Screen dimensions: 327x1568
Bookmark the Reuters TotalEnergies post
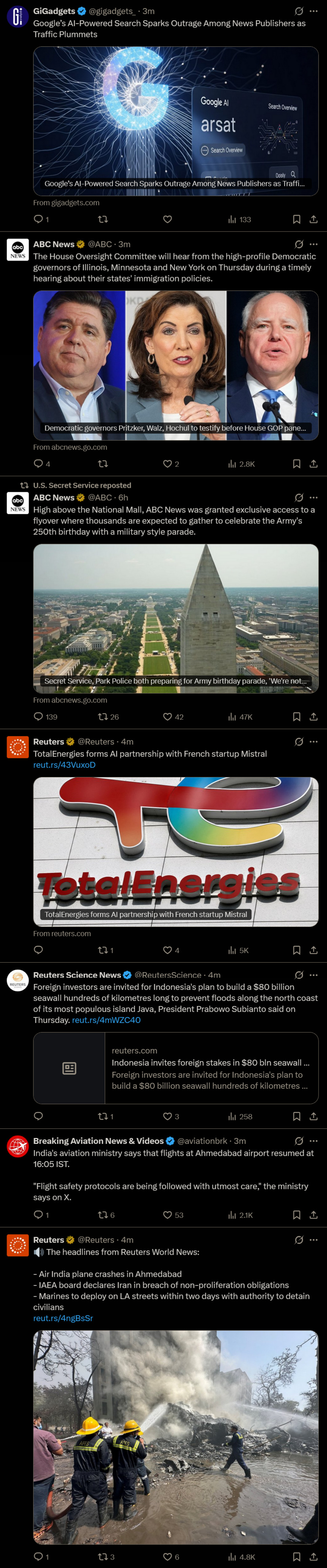[297, 949]
